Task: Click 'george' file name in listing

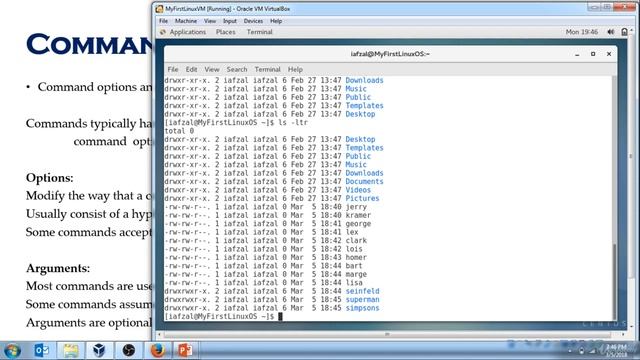Action: [358, 224]
